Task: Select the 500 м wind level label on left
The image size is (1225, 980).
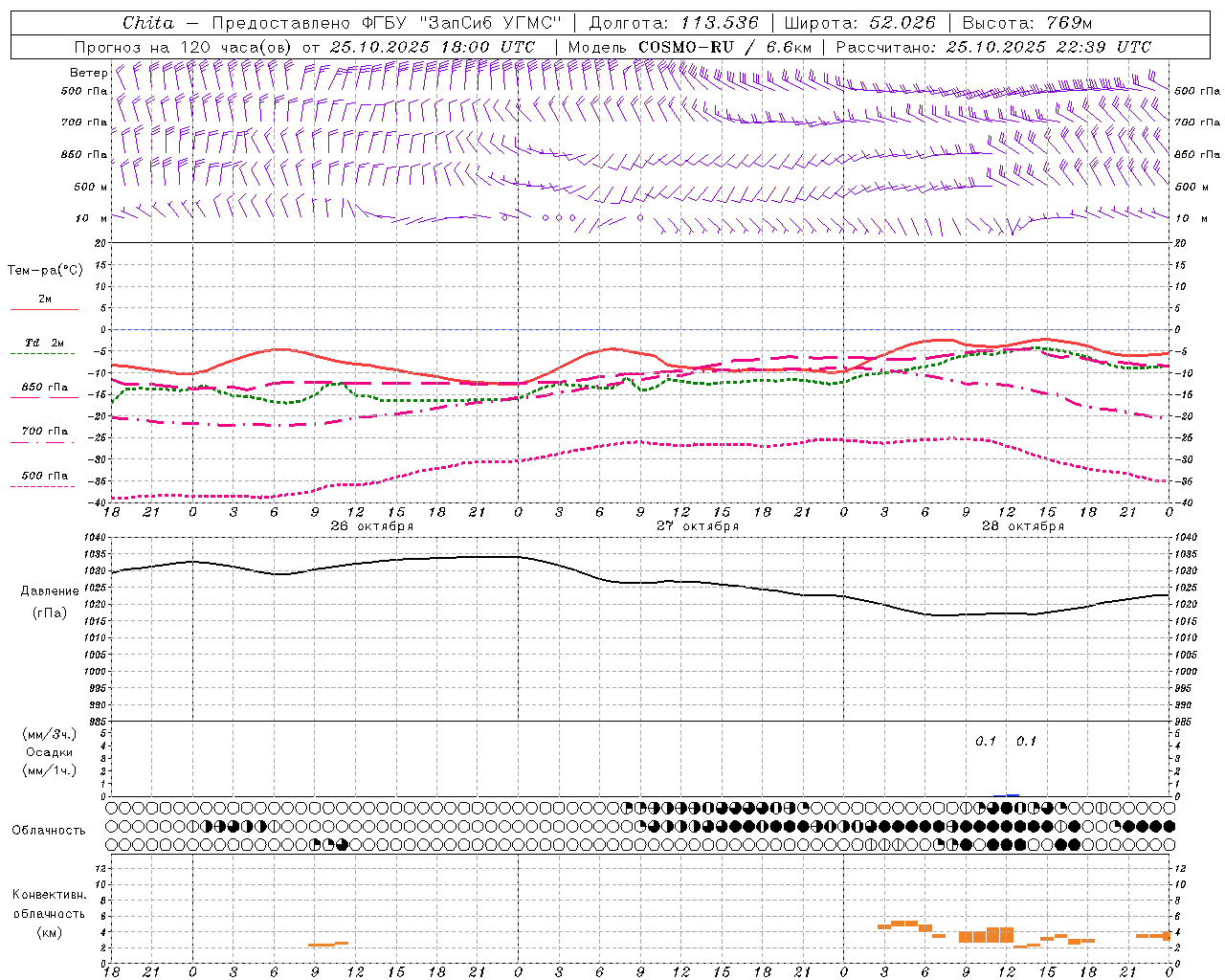Action: tap(91, 187)
